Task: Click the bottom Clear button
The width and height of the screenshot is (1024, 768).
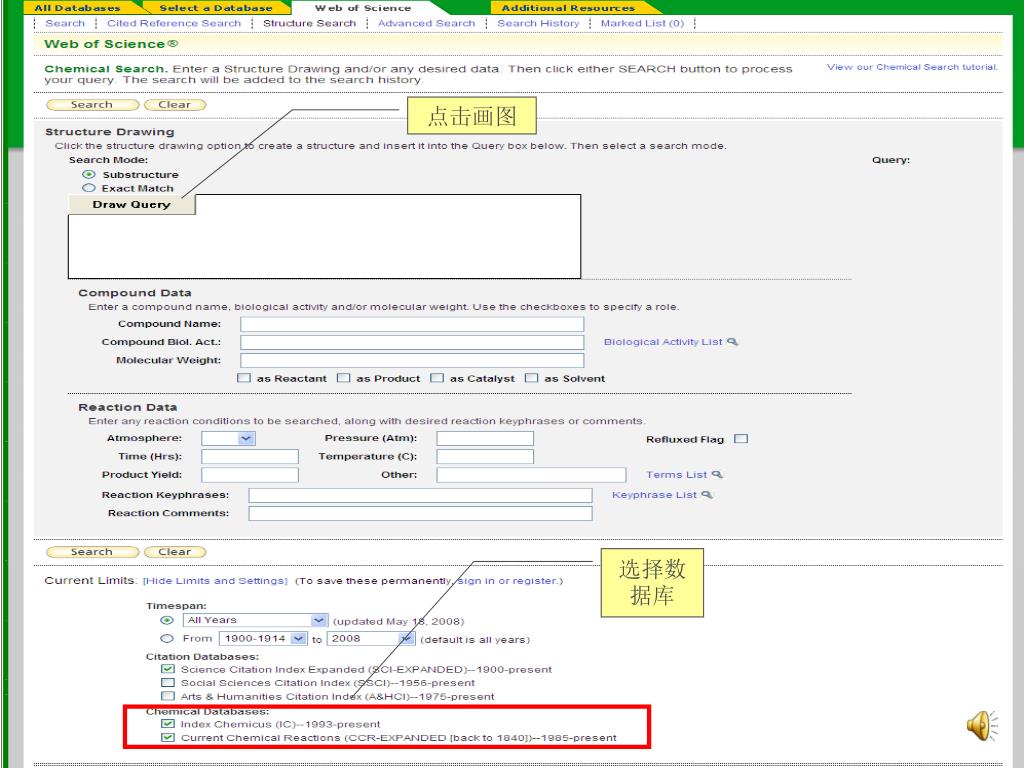Action: (174, 552)
